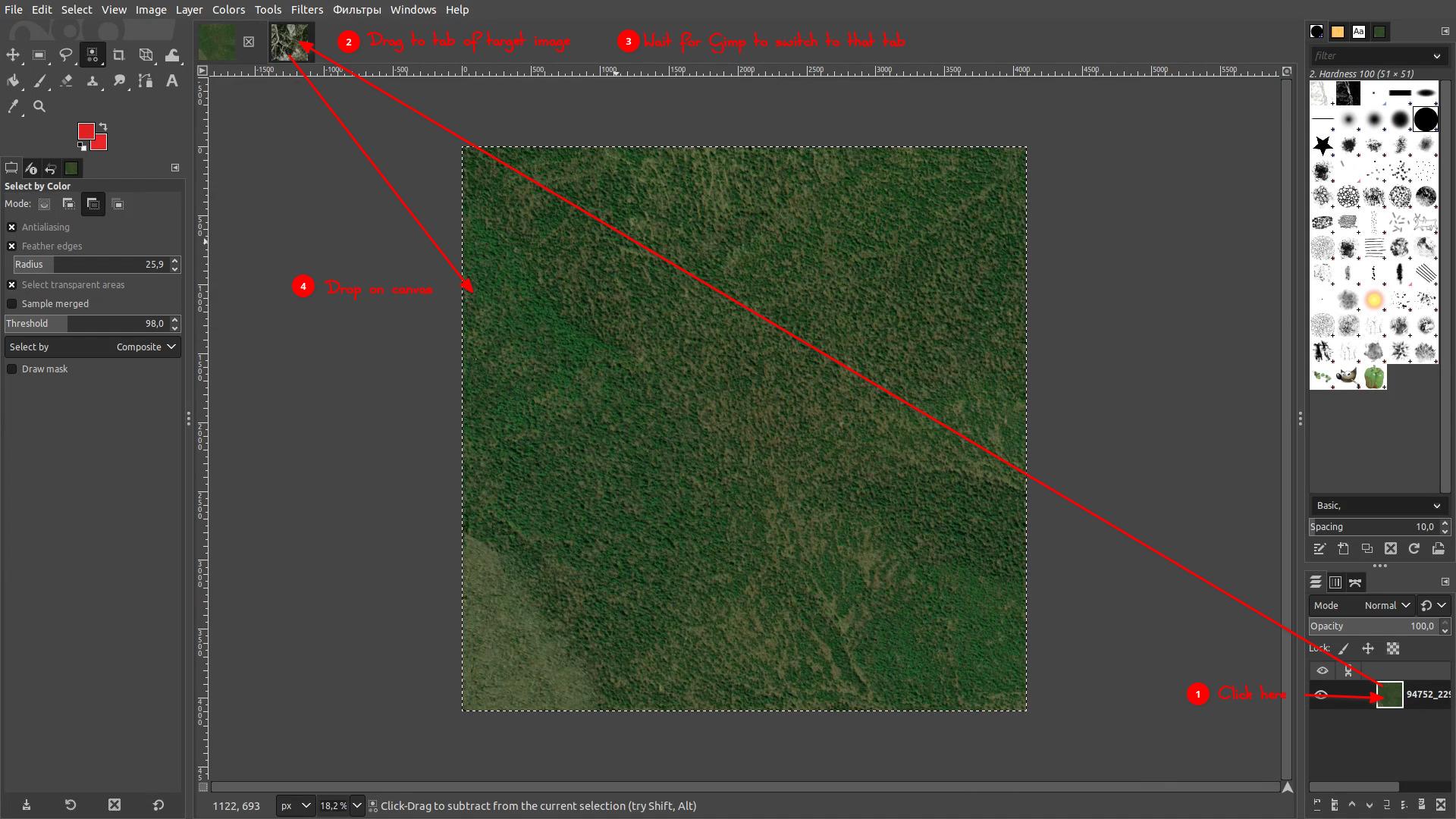Toggle the lock pixels brush icon
1456x819 pixels.
tap(1344, 648)
